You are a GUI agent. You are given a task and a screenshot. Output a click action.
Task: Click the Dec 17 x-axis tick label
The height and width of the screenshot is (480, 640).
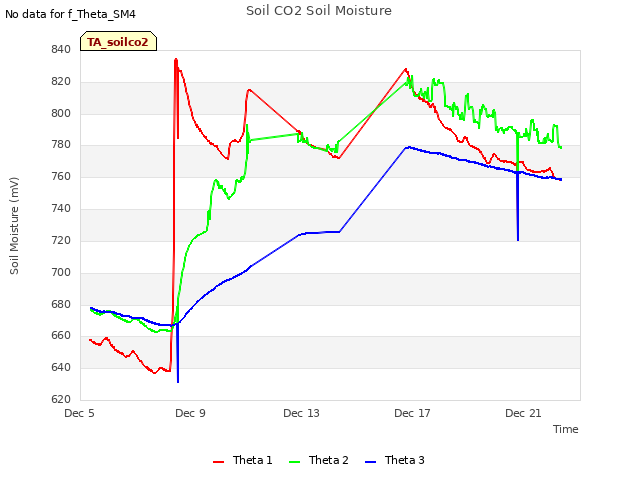tap(412, 413)
